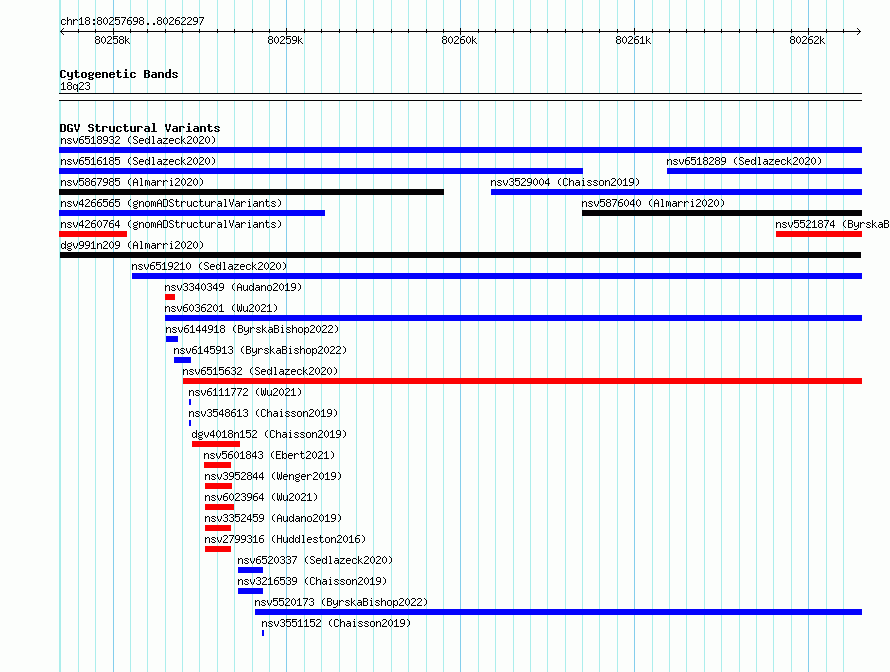Select the blue bar of nsv6519210
The height and width of the screenshot is (672, 890).
tap(497, 276)
